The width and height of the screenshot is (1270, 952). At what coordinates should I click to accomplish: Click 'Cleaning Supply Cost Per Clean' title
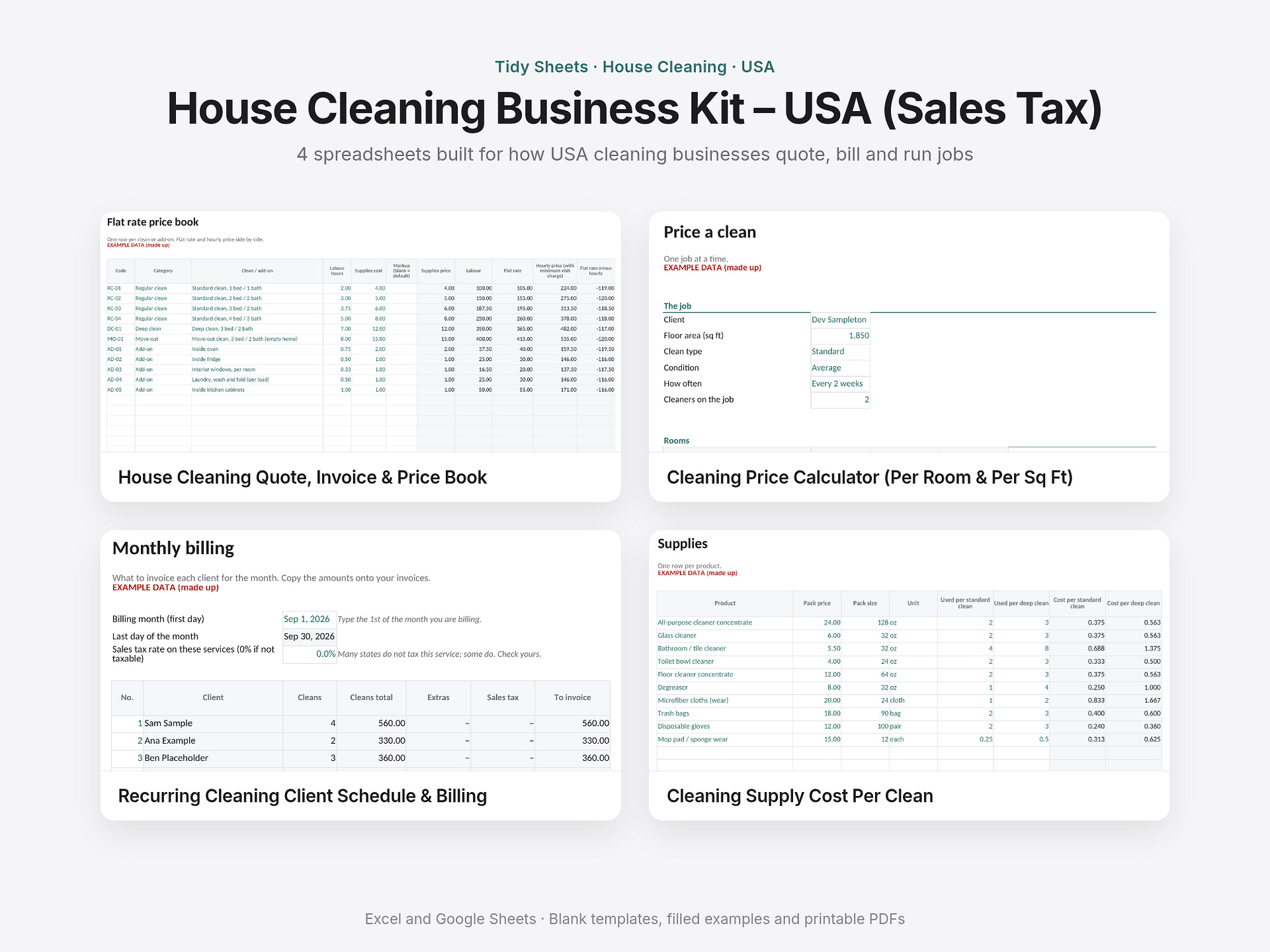coord(800,796)
